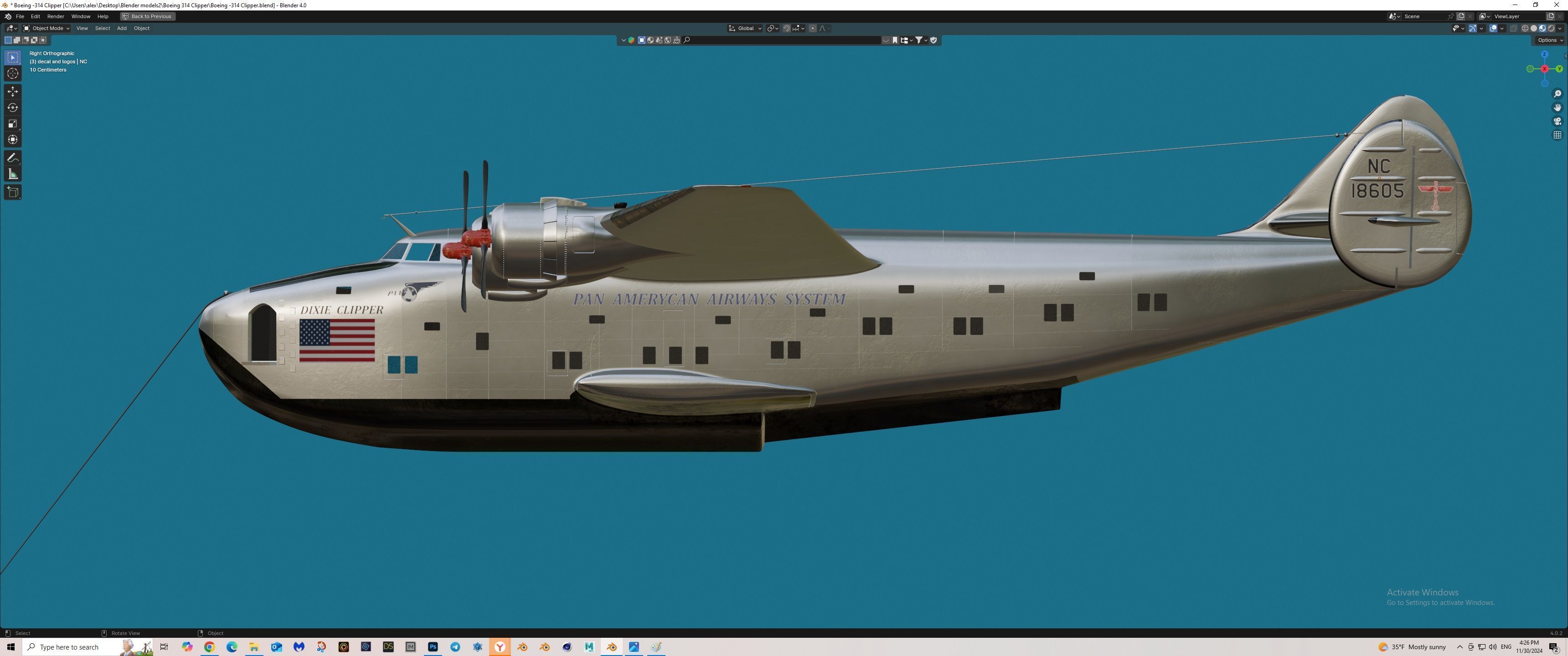Click bookmark icon beside search bar

coord(895,40)
